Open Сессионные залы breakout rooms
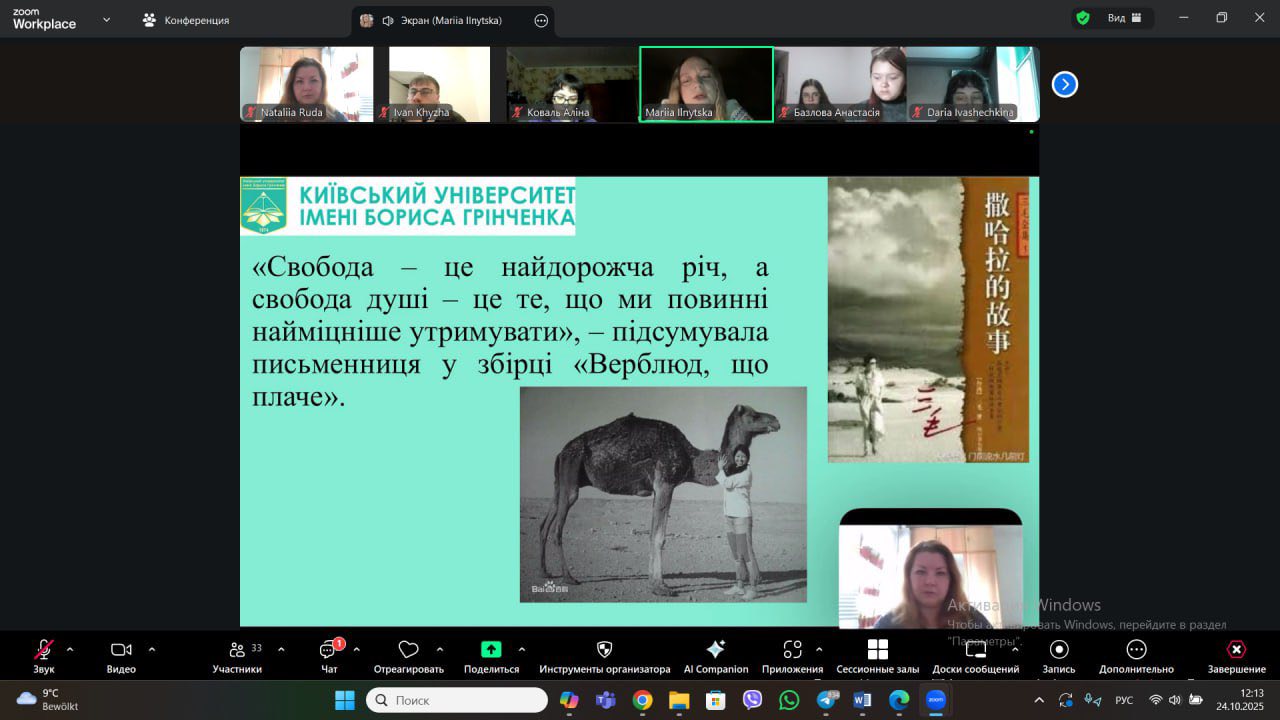Screen dimensions: 1280x720 [x=877, y=651]
